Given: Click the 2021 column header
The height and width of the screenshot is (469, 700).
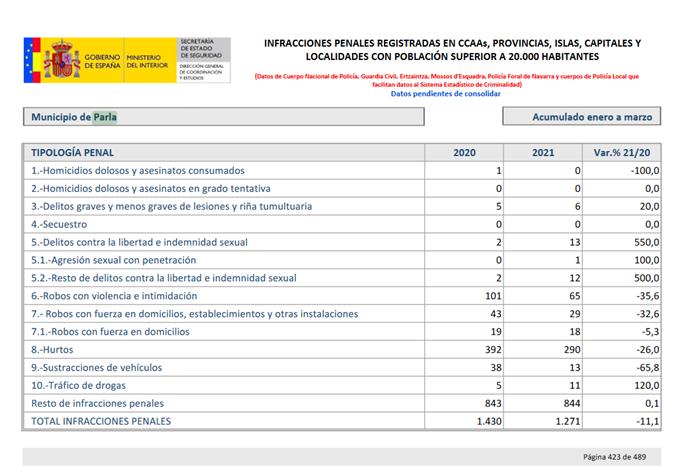Looking at the screenshot, I should pos(544,153).
